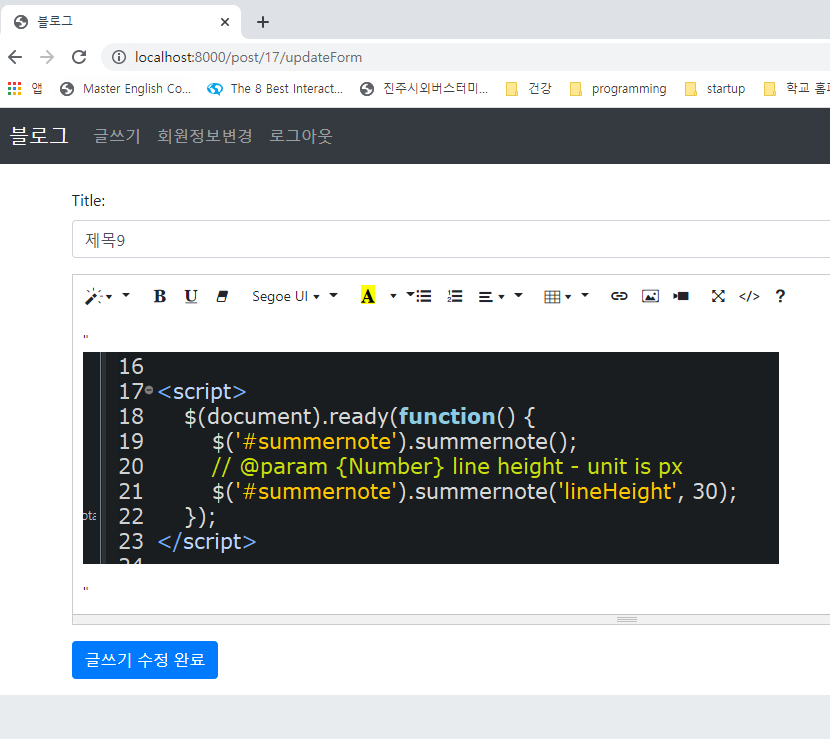Viewport: 830px width, 739px height.
Task: Click the eraser remove font style icon
Action: 222,296
